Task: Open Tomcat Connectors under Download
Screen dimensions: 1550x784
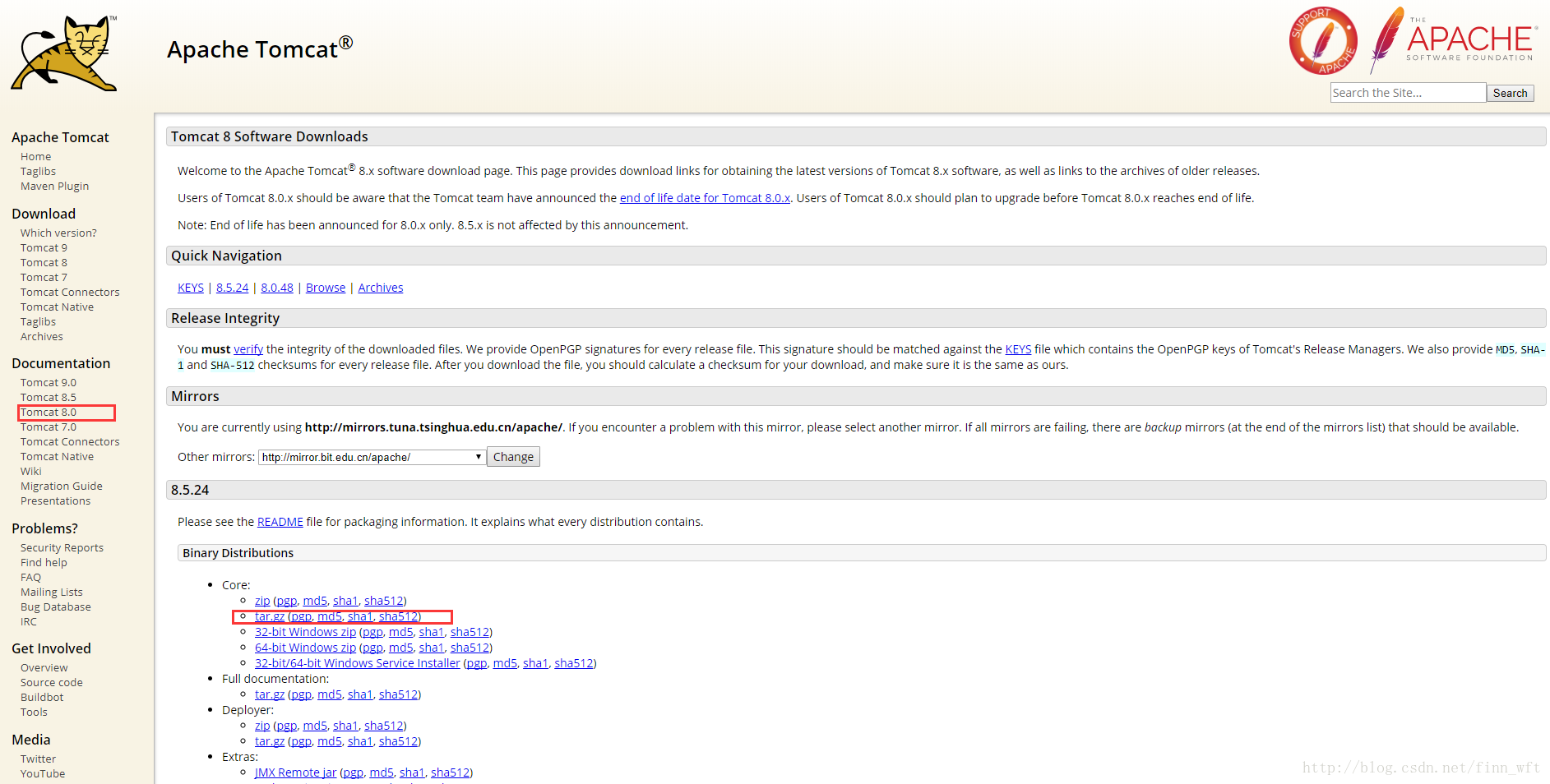Action: (70, 293)
